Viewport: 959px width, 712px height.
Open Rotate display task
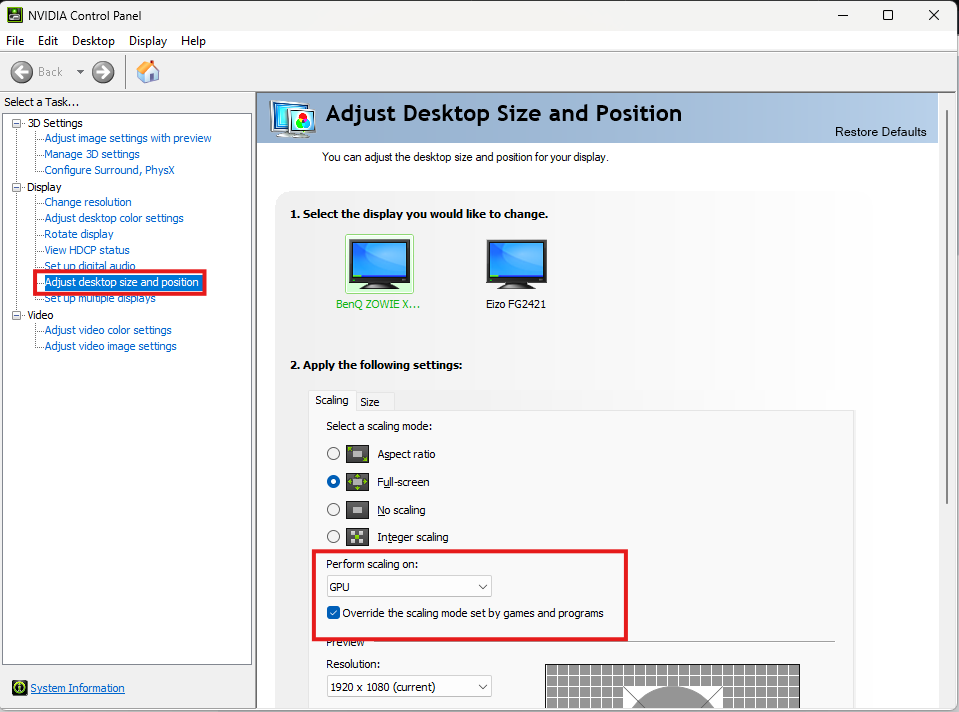pos(79,234)
